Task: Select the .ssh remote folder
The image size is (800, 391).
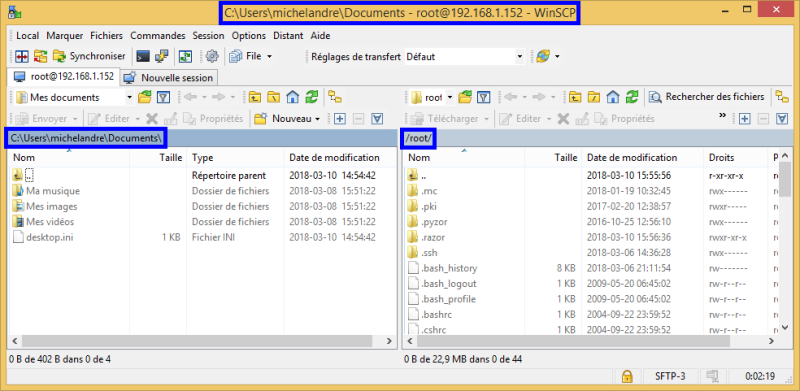Action: pyautogui.click(x=422, y=253)
